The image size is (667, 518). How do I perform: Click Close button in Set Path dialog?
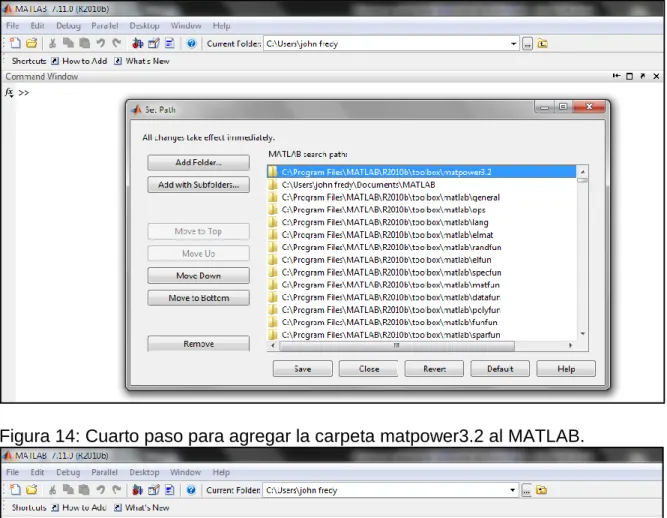pyautogui.click(x=368, y=369)
